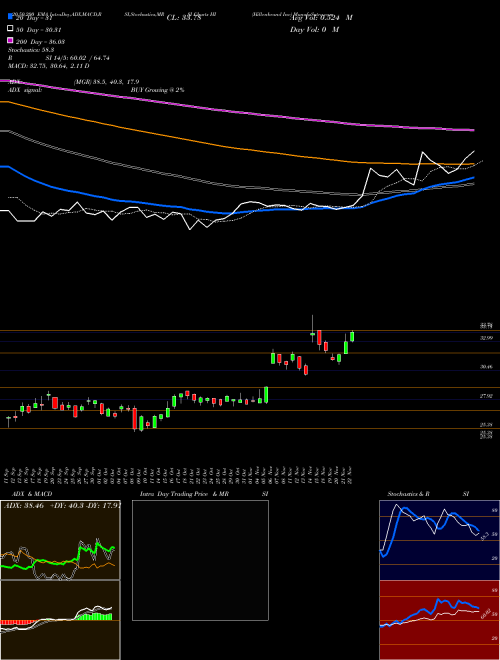
Task: Click the MACD histogram panel with green bars
Action: pyautogui.click(x=60, y=620)
